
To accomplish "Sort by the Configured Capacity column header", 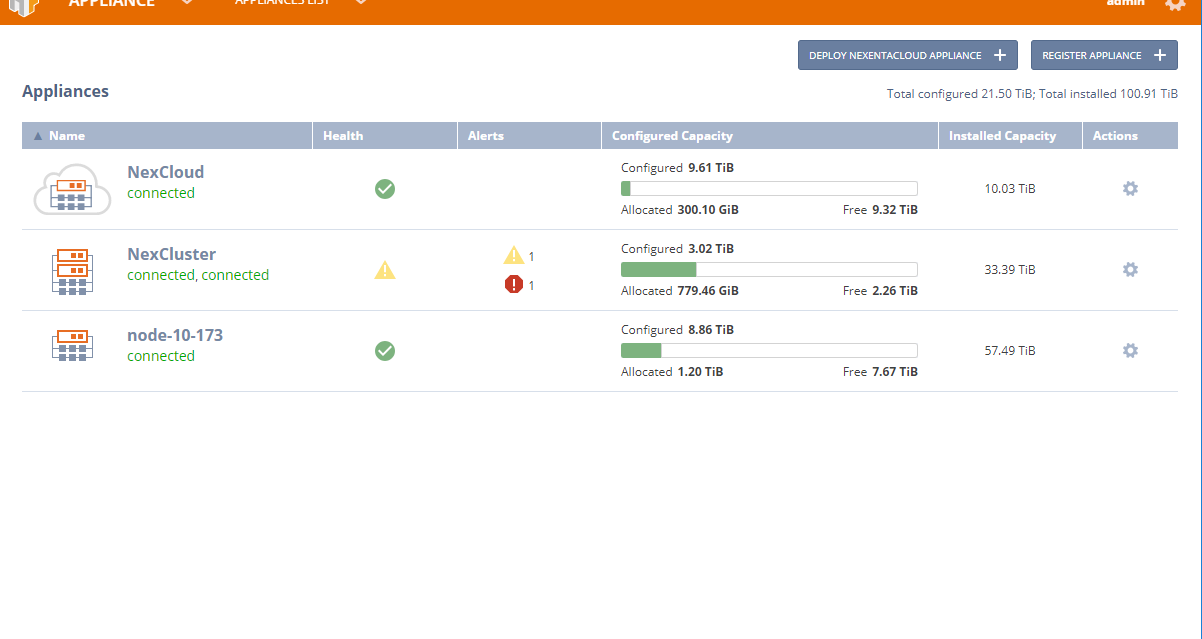I will (x=672, y=136).
